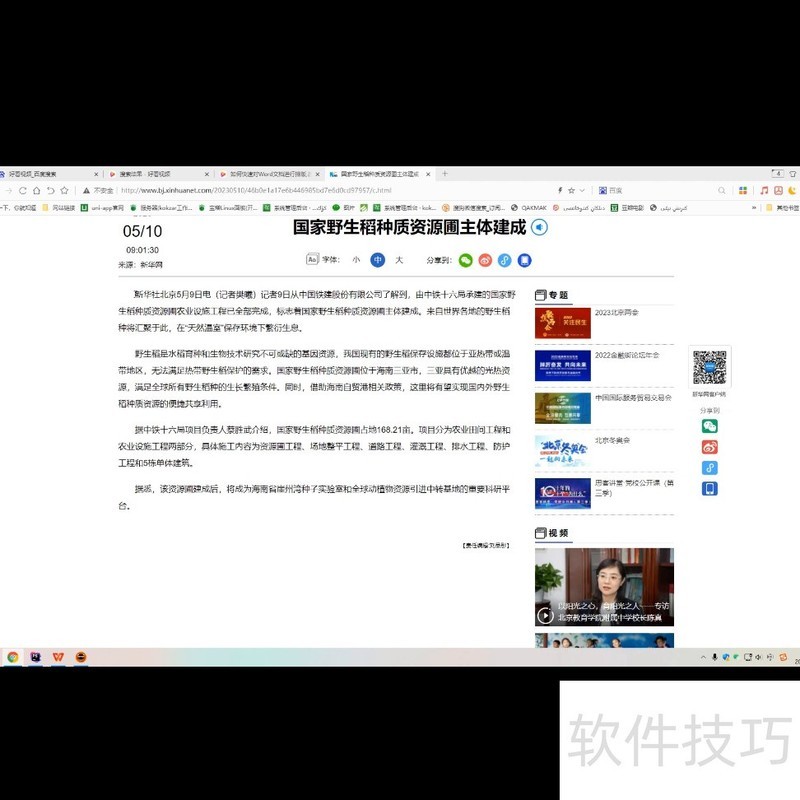Image resolution: width=800 pixels, height=800 pixels.
Task: Open the Douban movie bookmark
Action: 627,208
